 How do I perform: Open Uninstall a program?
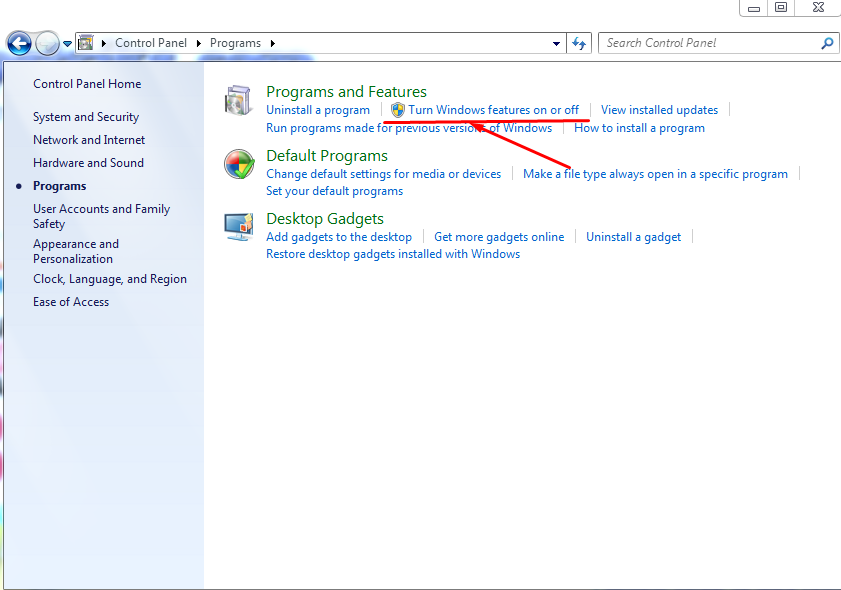pyautogui.click(x=318, y=110)
